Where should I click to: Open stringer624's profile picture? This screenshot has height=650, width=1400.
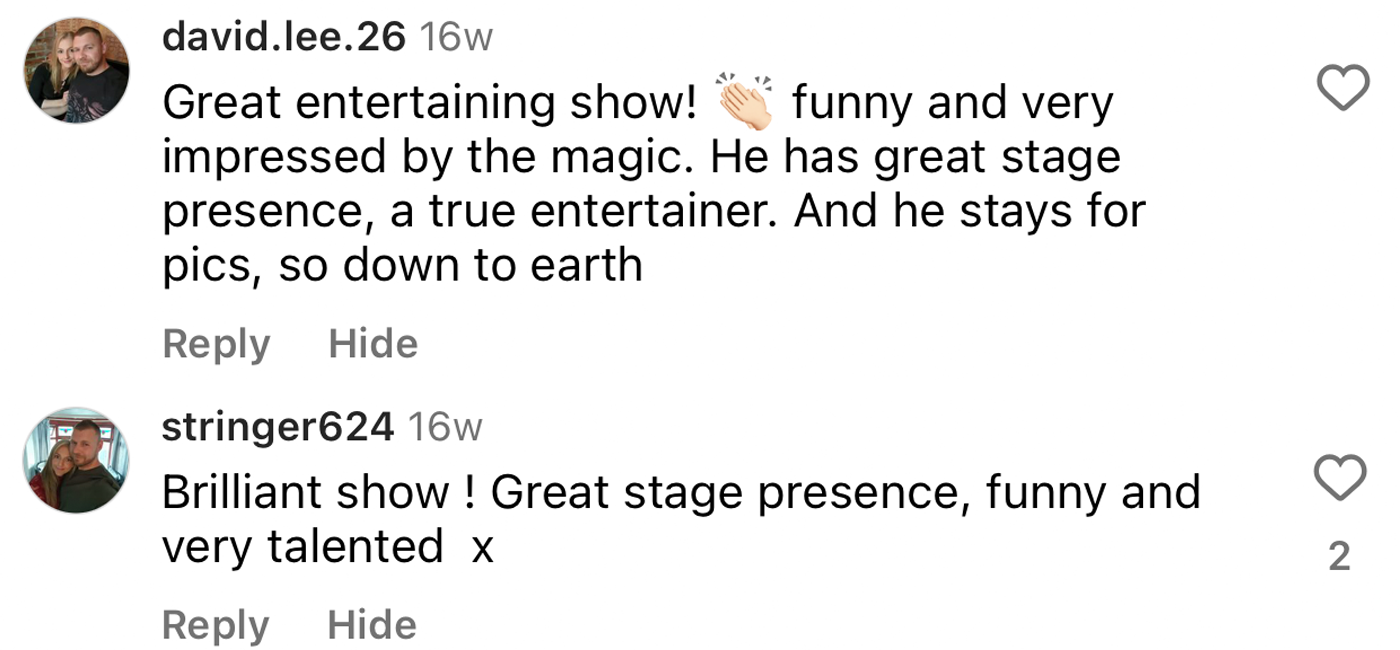[x=77, y=460]
